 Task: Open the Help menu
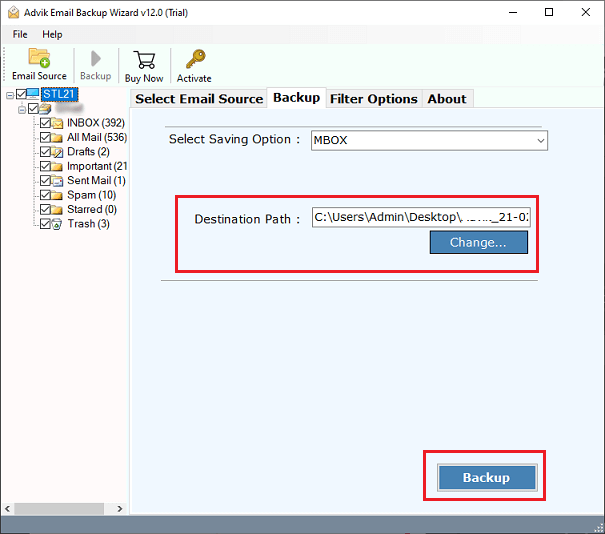coord(52,34)
